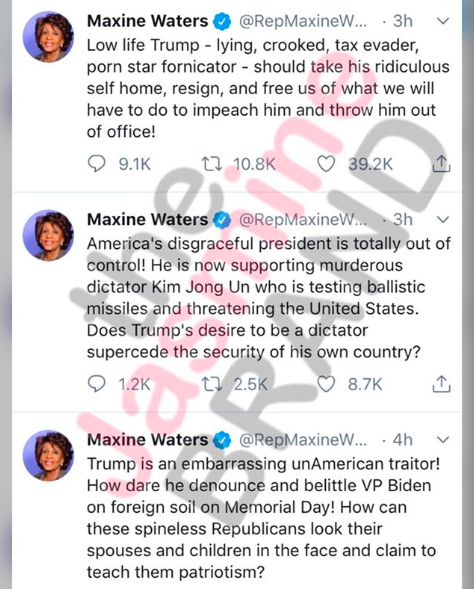
Task: Retweet the tweet with 2.5K retweets
Action: tap(212, 384)
